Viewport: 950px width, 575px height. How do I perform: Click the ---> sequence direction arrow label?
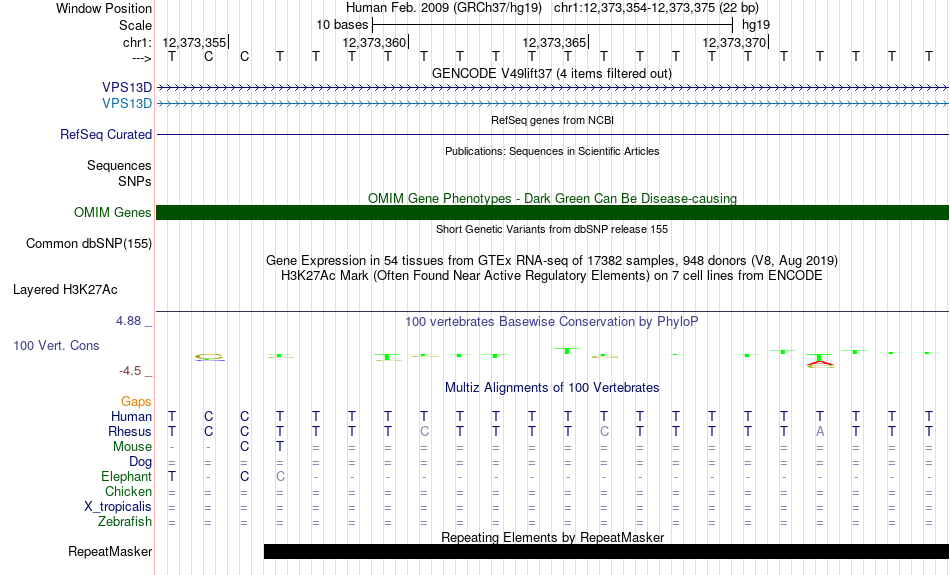pyautogui.click(x=142, y=58)
